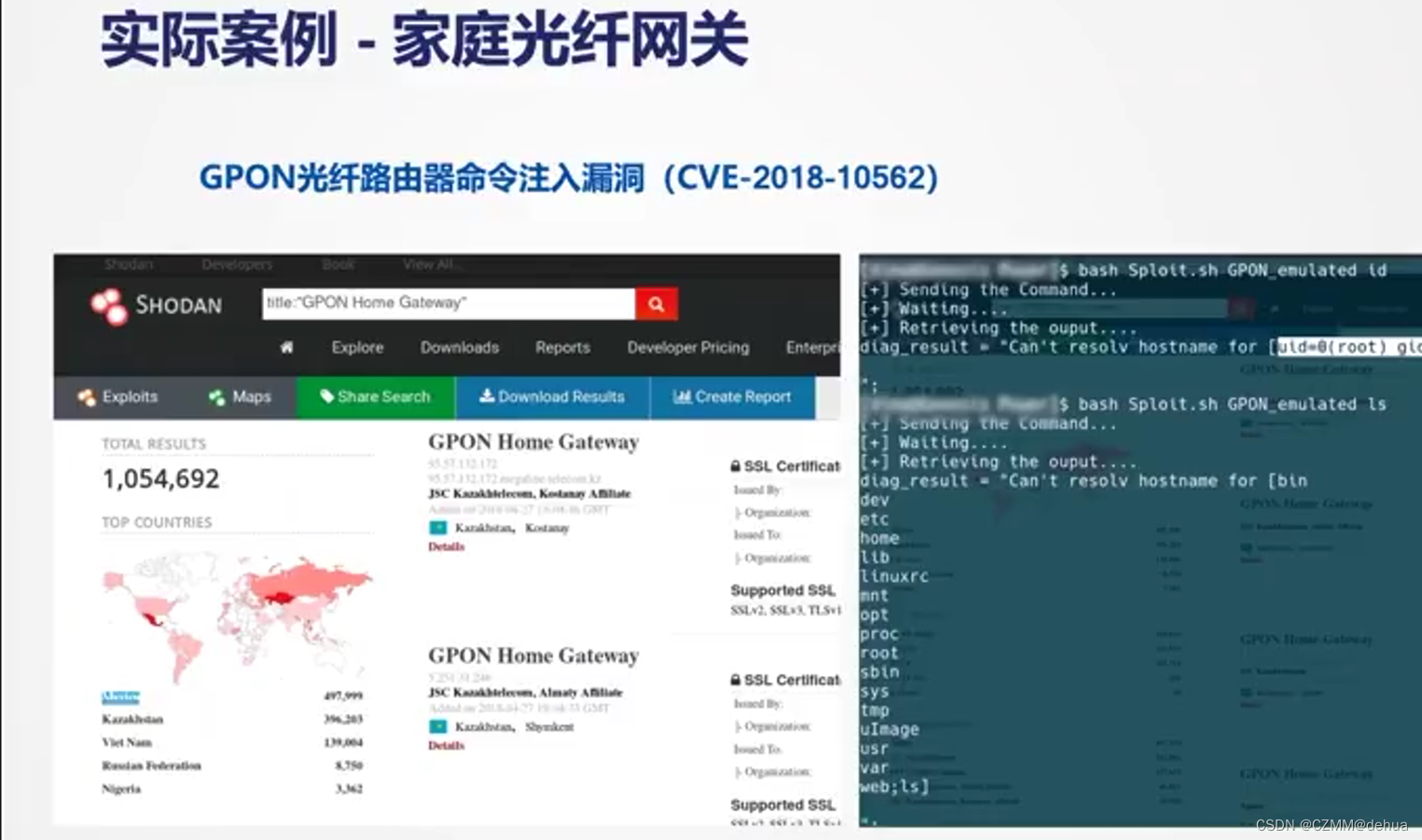Click the Download Results icon

coord(488,397)
